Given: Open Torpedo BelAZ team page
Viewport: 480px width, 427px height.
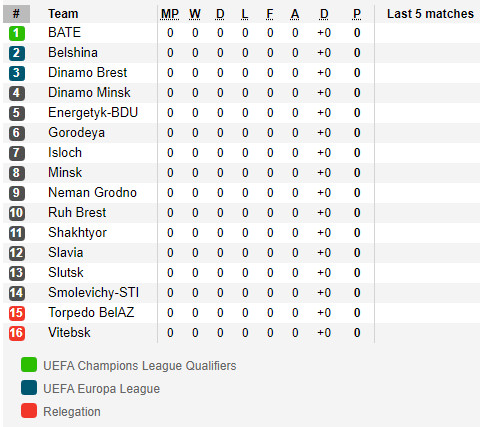Looking at the screenshot, I should tap(91, 312).
